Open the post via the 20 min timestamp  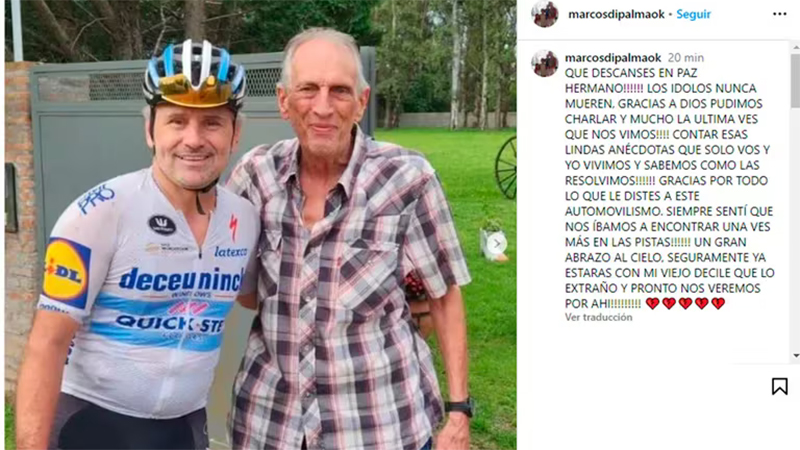[686, 58]
